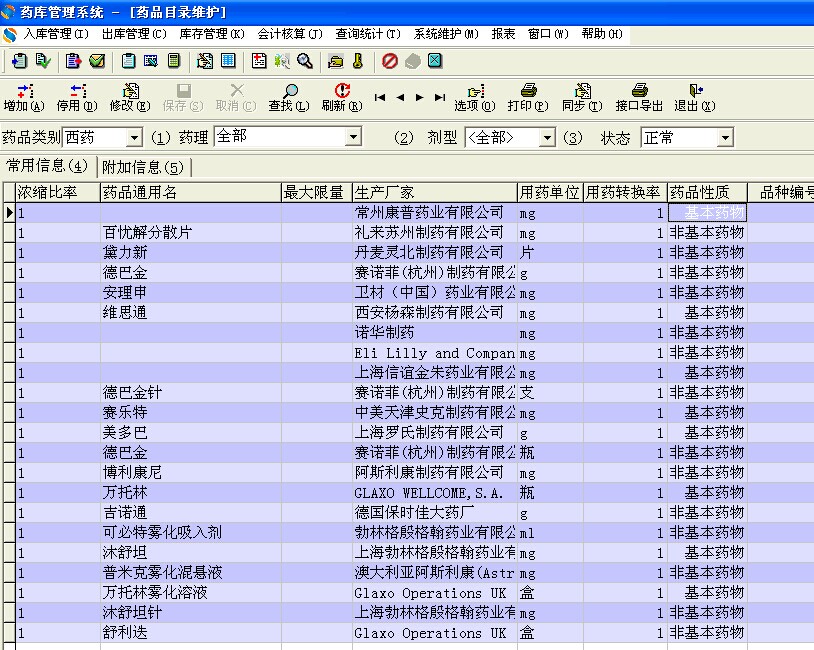Click the yellow key icon
Screen dimensions: 814x650
[358, 61]
